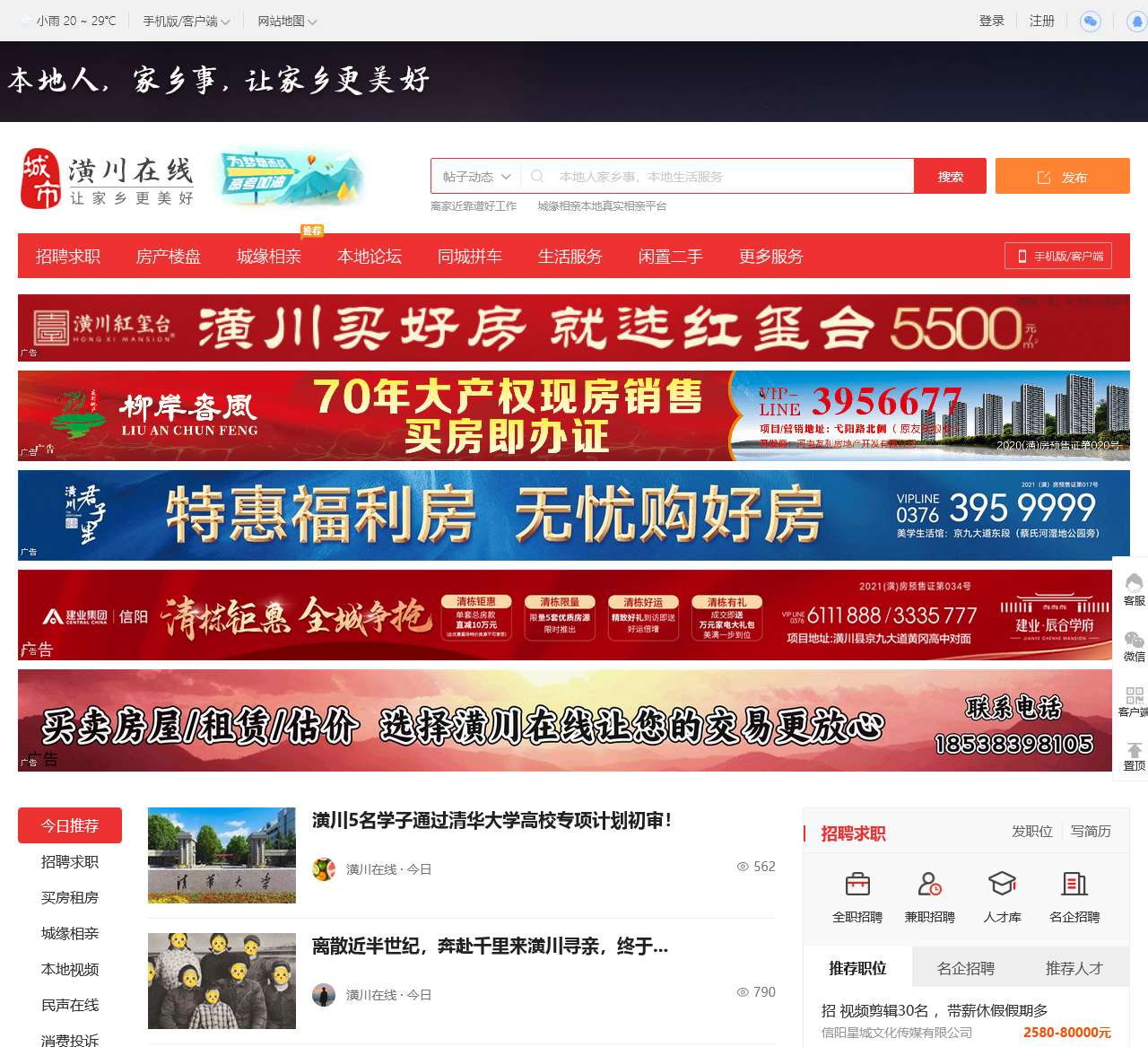Switch to the 名企招聘 tab

(x=966, y=968)
